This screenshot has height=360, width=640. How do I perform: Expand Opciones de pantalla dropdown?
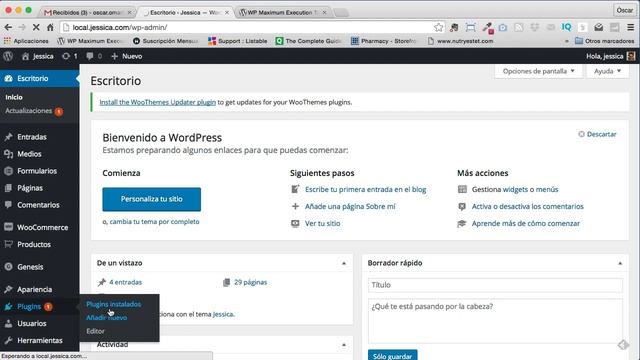(x=538, y=71)
